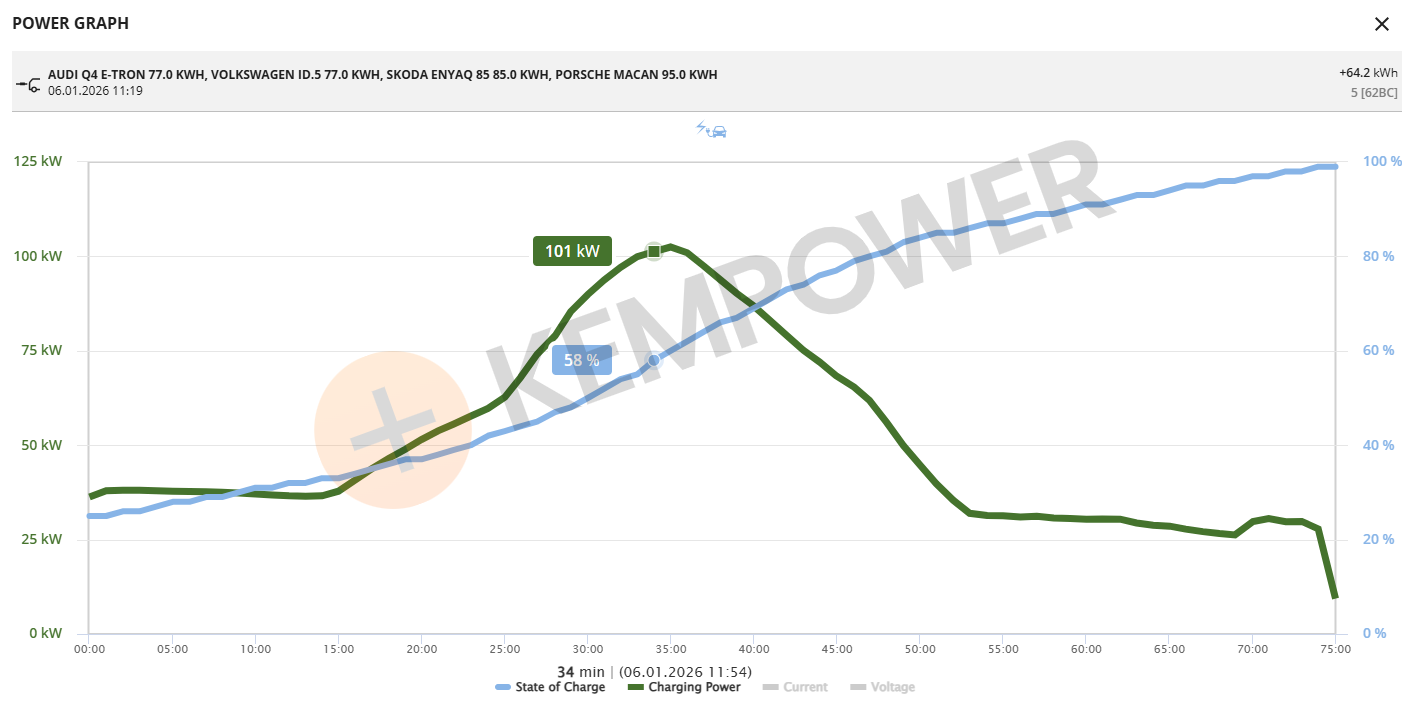1412x709 pixels.
Task: Click the gray Voltage legend swatch
Action: coord(857,687)
